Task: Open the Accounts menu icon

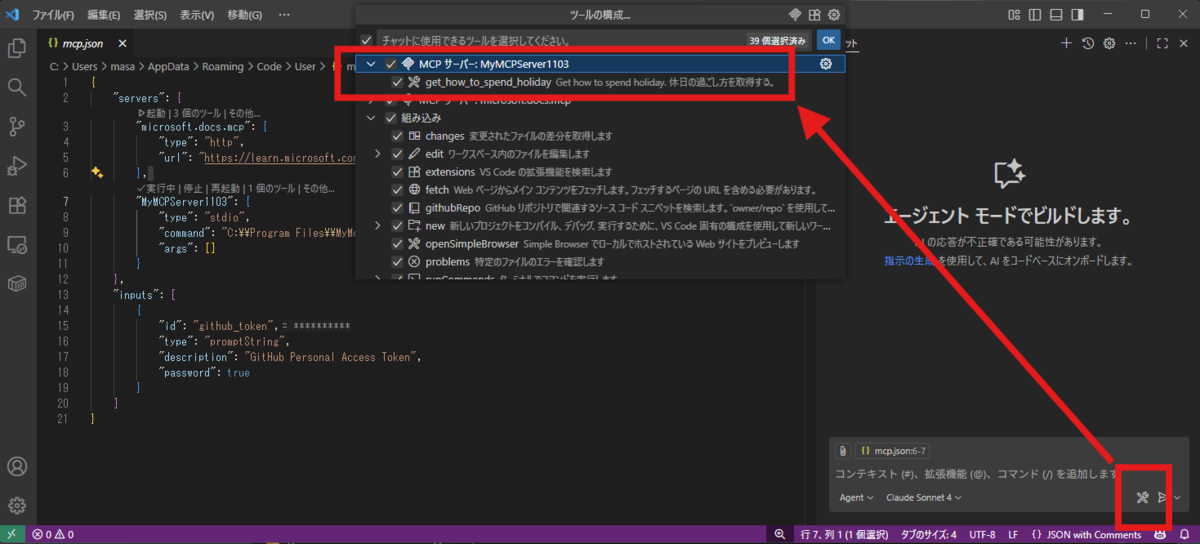Action: [17, 466]
